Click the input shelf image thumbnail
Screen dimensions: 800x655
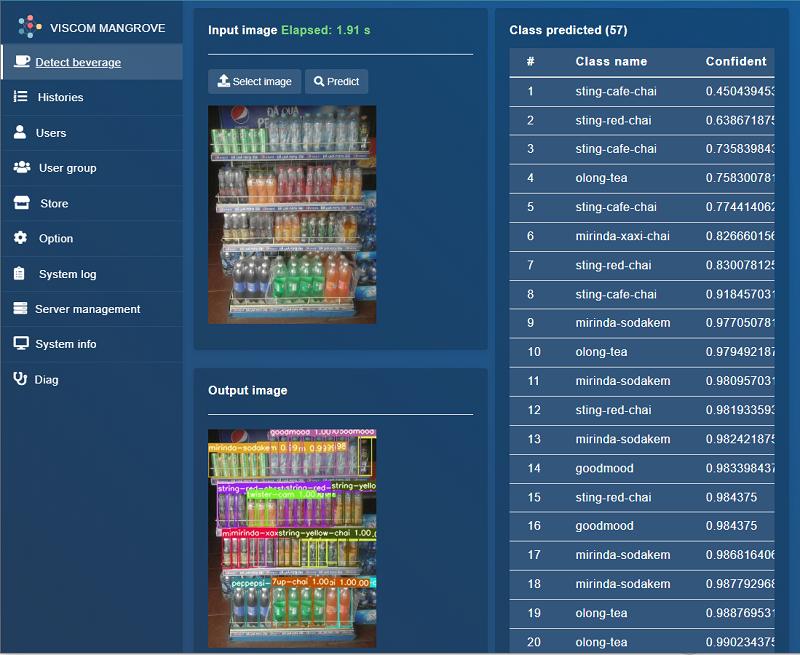(292, 214)
